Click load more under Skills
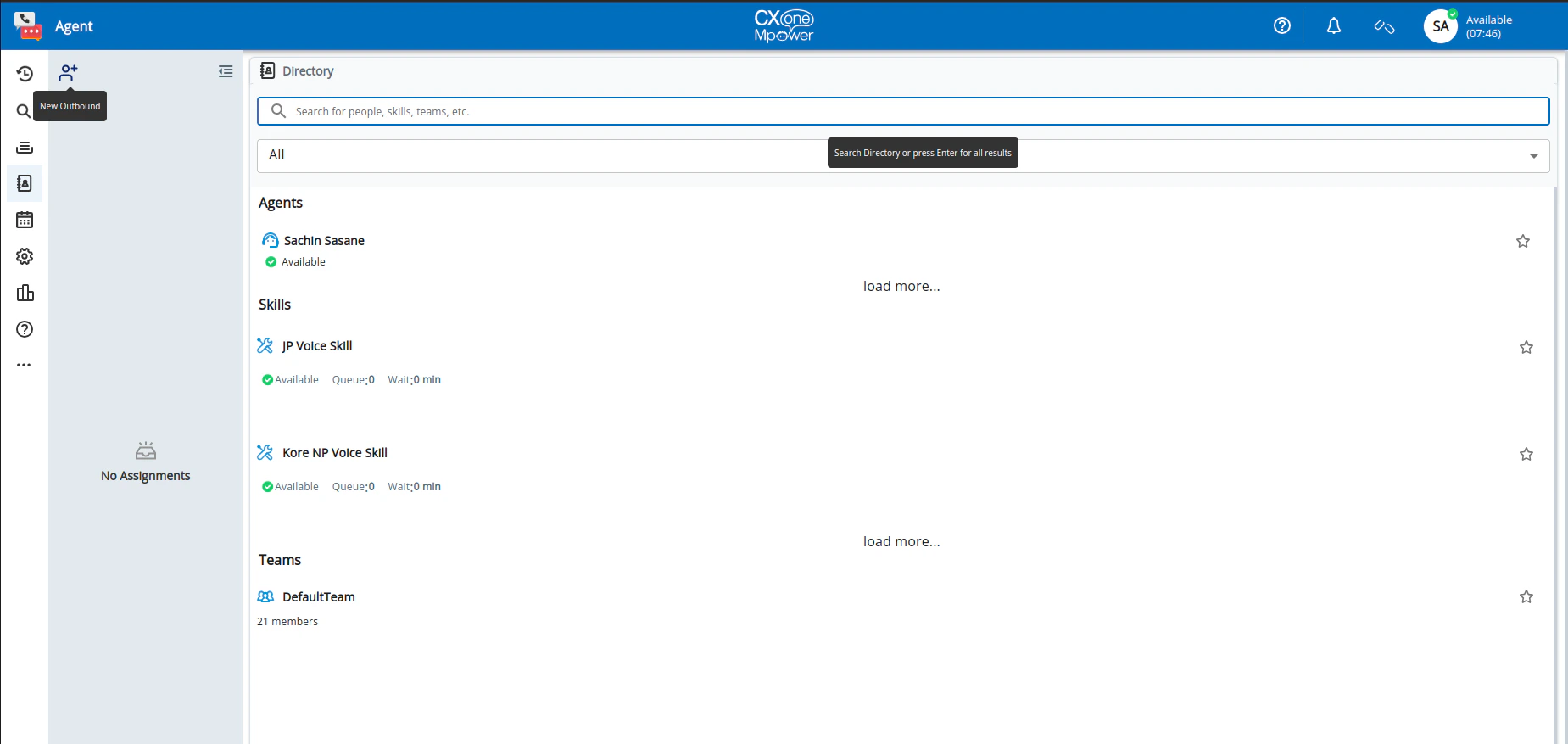 pyautogui.click(x=901, y=541)
